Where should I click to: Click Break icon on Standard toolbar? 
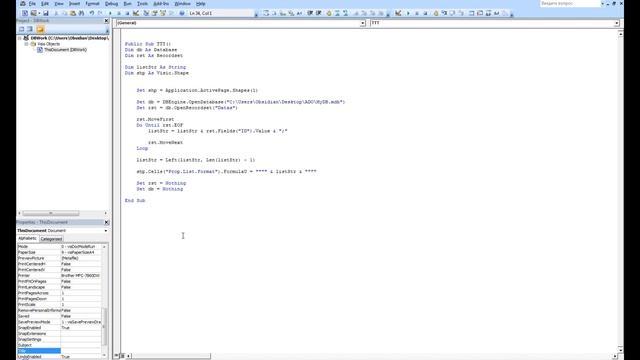pyautogui.click(x=119, y=13)
